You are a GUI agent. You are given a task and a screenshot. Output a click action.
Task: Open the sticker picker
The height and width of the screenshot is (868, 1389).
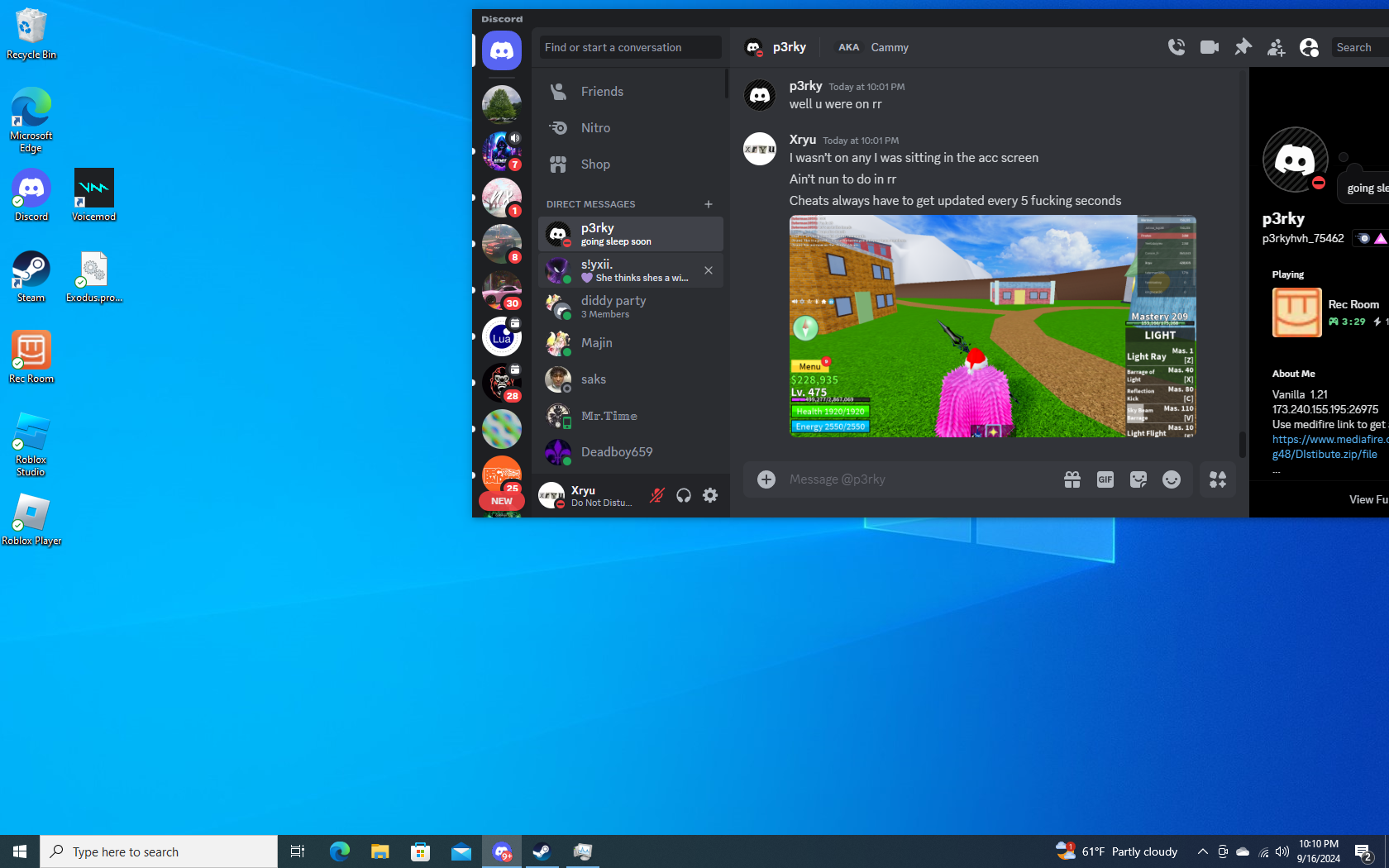pos(1138,479)
